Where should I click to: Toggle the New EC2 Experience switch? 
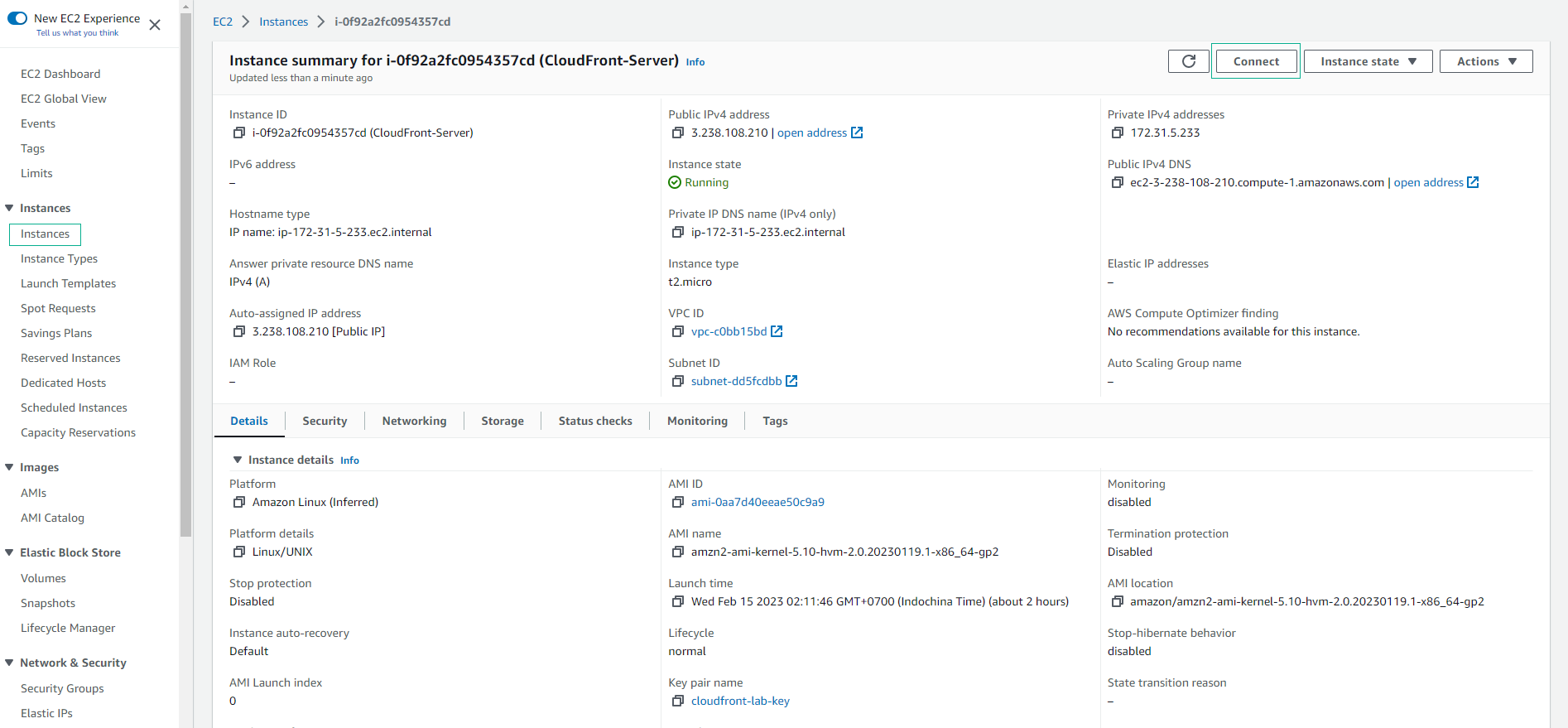tap(17, 18)
